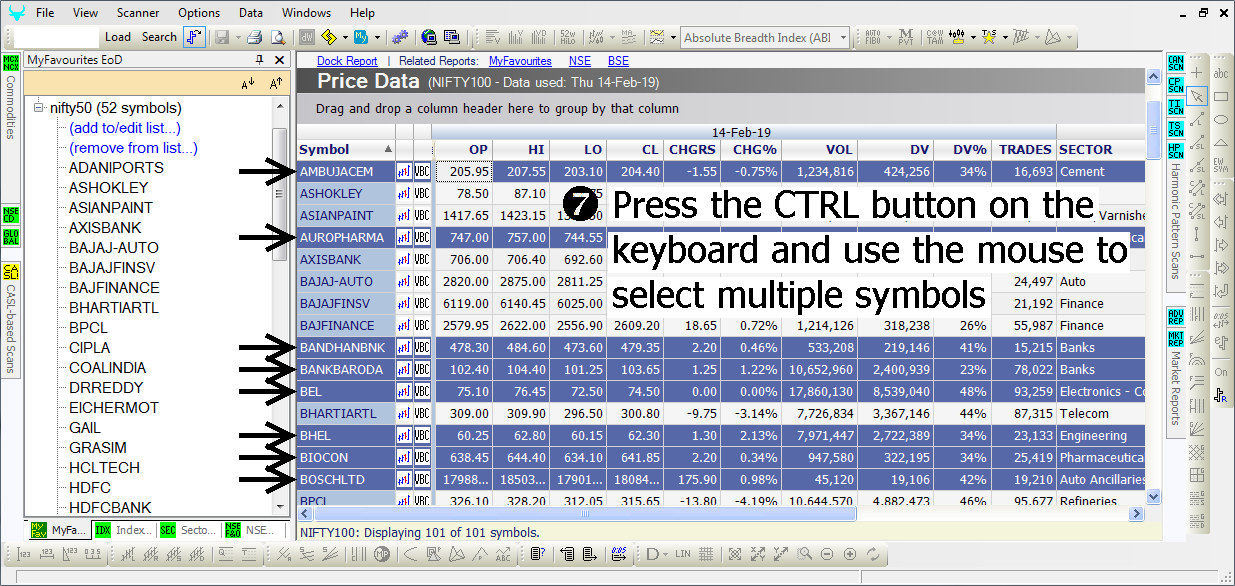Open the File menu
The height and width of the screenshot is (586, 1235).
[x=45, y=13]
